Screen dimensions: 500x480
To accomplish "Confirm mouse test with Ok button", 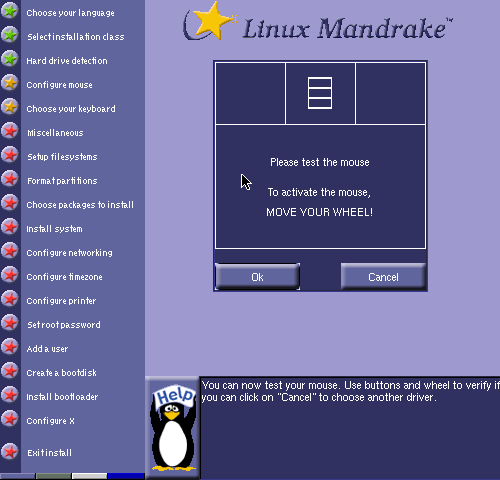I will [x=257, y=277].
